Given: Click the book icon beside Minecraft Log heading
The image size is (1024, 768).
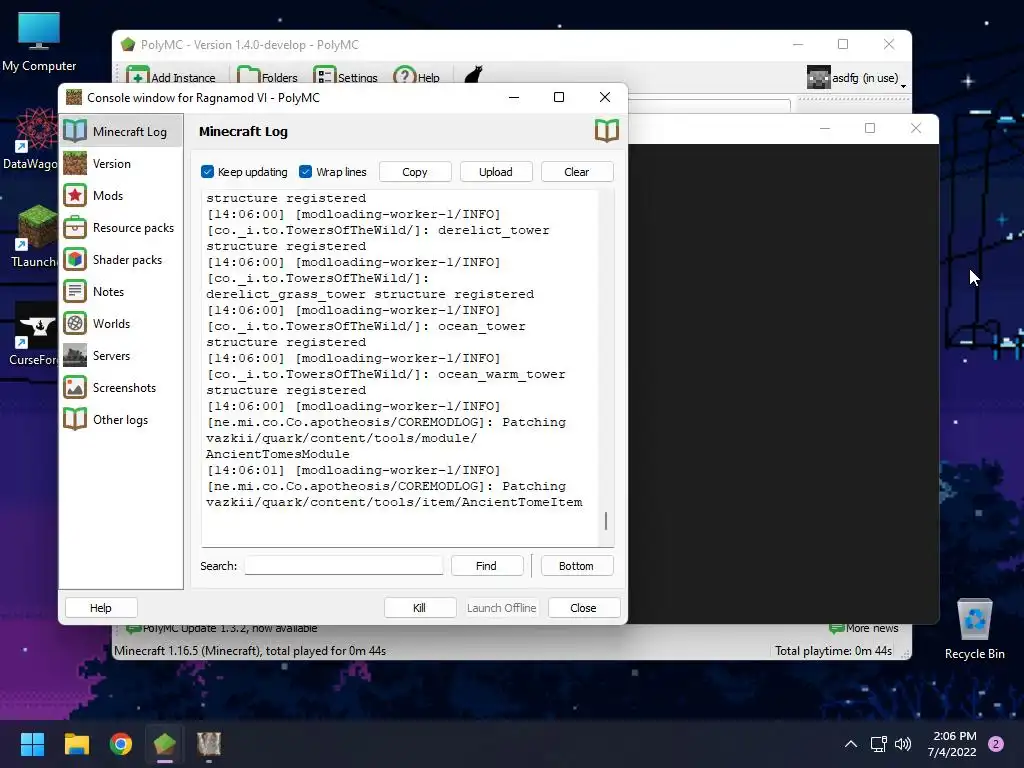Looking at the screenshot, I should click(x=607, y=131).
